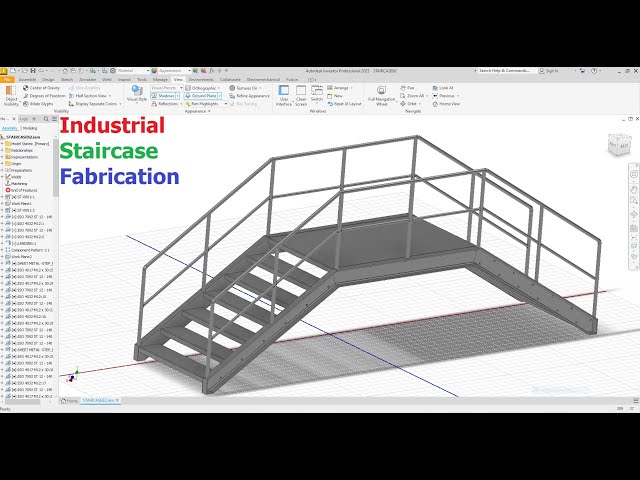Click the New window icon
The height and width of the screenshot is (480, 640).
(330, 96)
